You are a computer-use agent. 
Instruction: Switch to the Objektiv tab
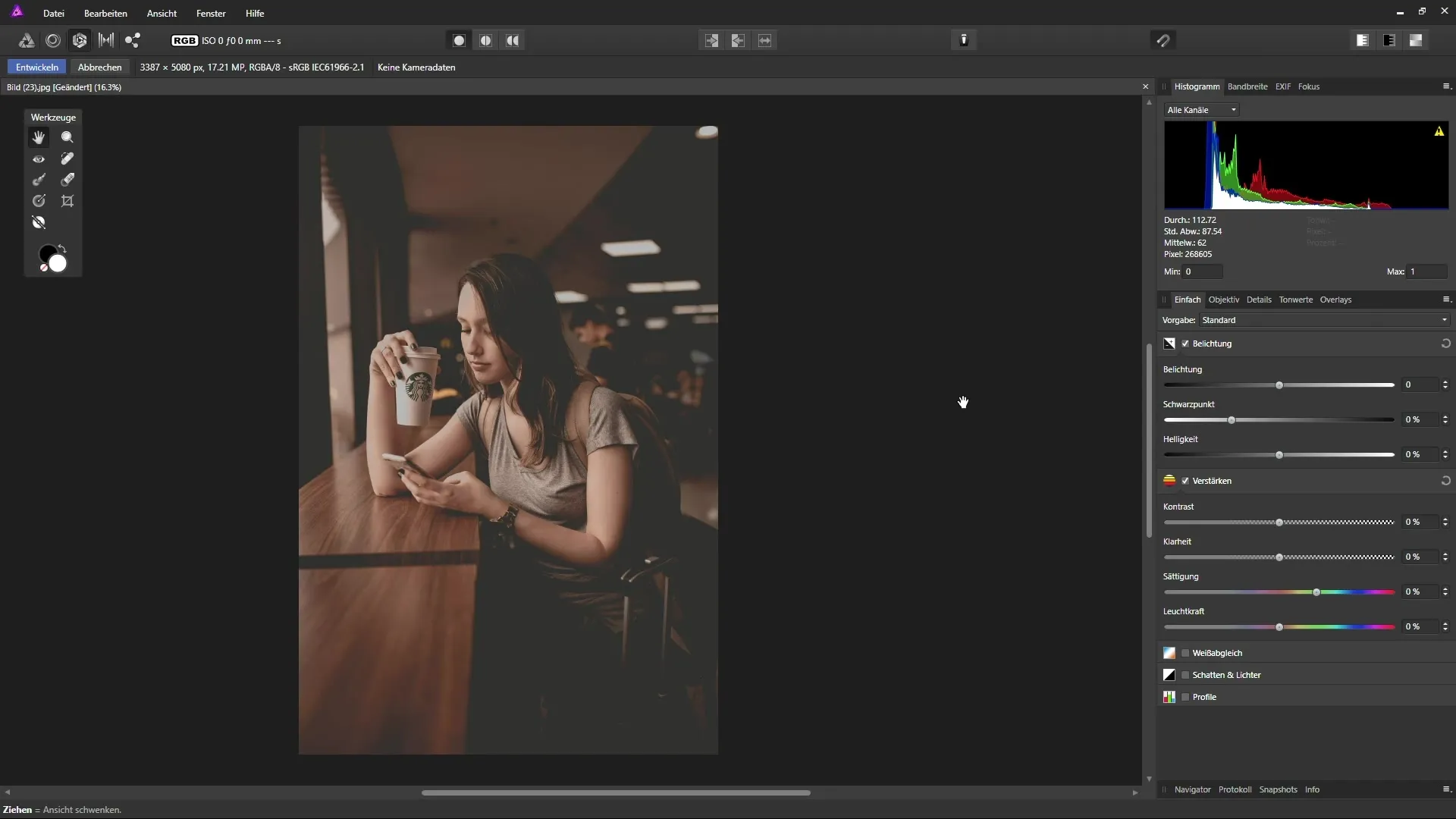tap(1224, 300)
